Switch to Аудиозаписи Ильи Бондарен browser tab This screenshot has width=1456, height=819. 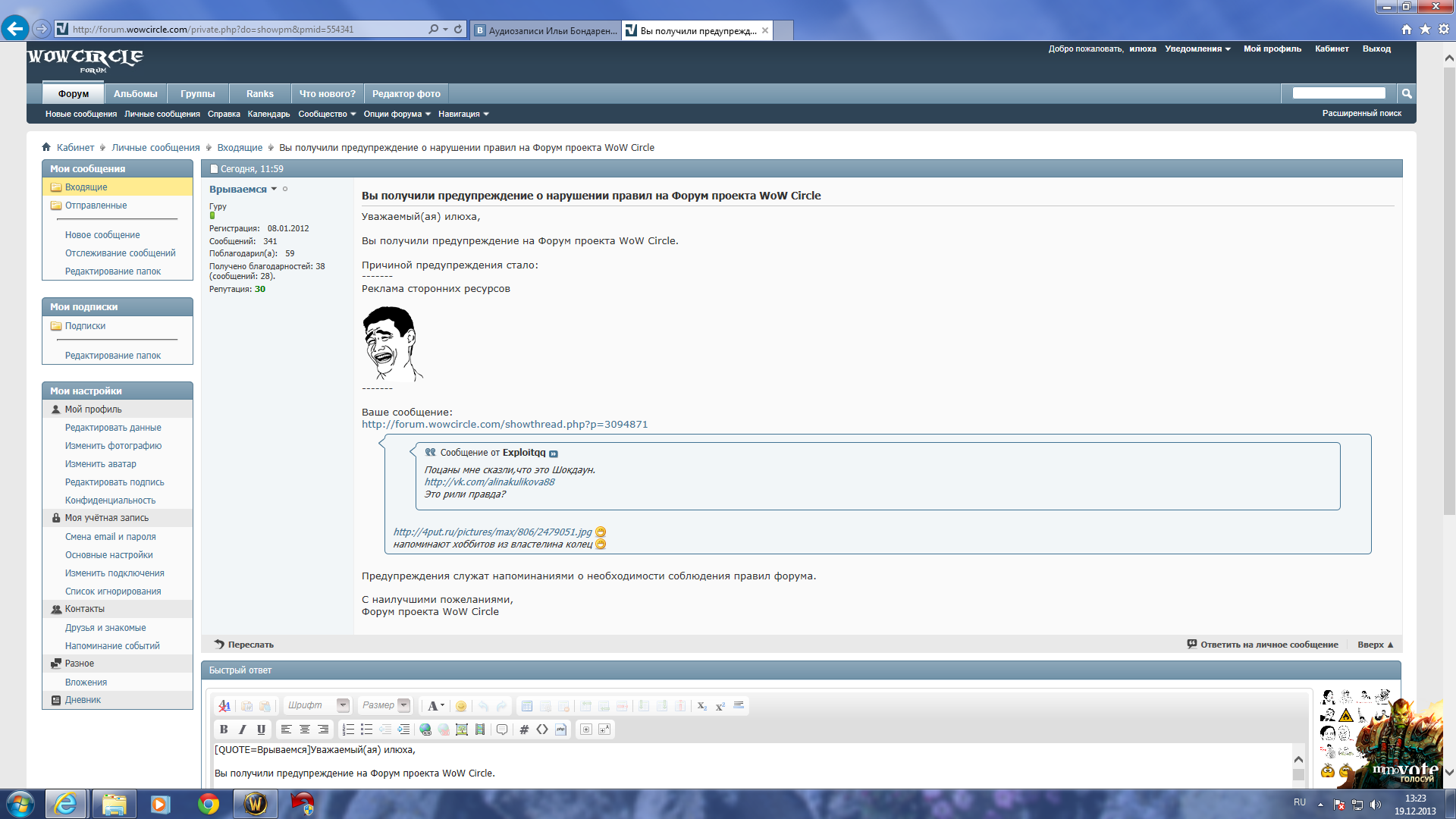546,30
